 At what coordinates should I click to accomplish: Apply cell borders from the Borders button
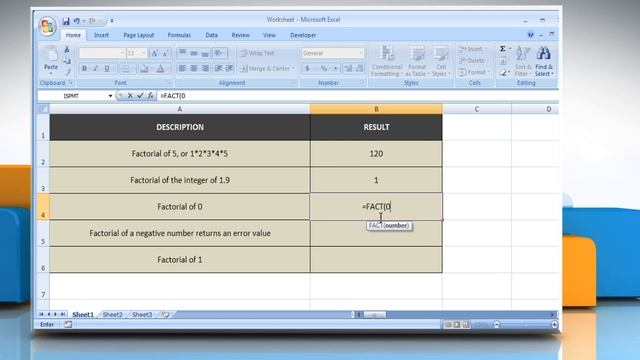click(127, 69)
